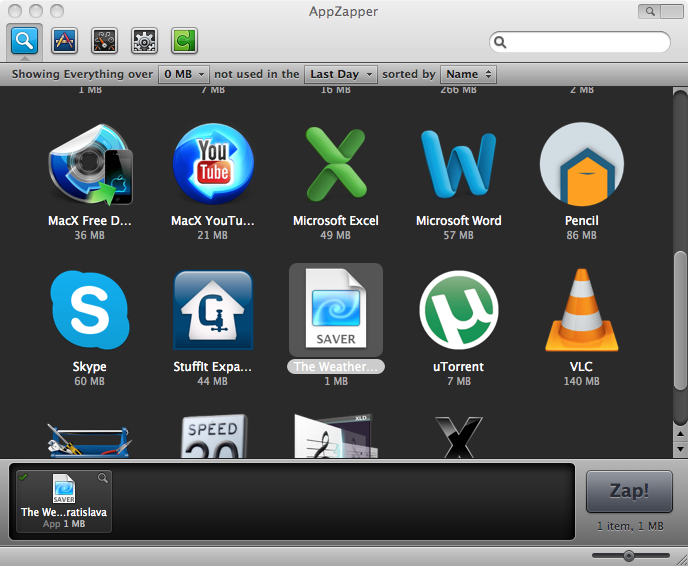Select the Microsoft Word icon

pyautogui.click(x=459, y=164)
